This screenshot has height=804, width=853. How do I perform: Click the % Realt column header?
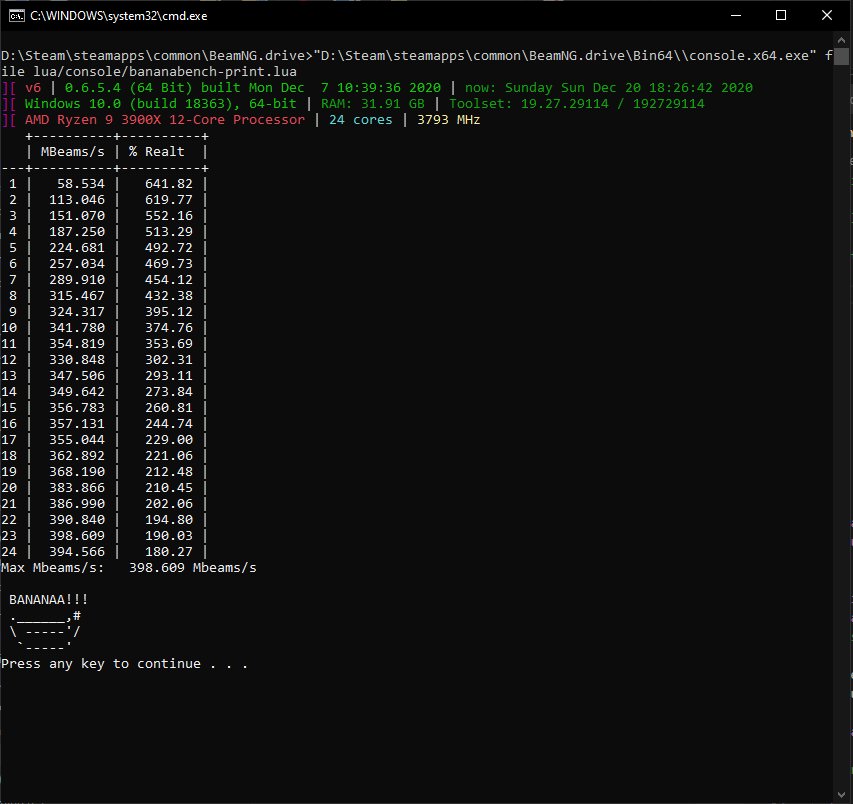click(x=157, y=152)
